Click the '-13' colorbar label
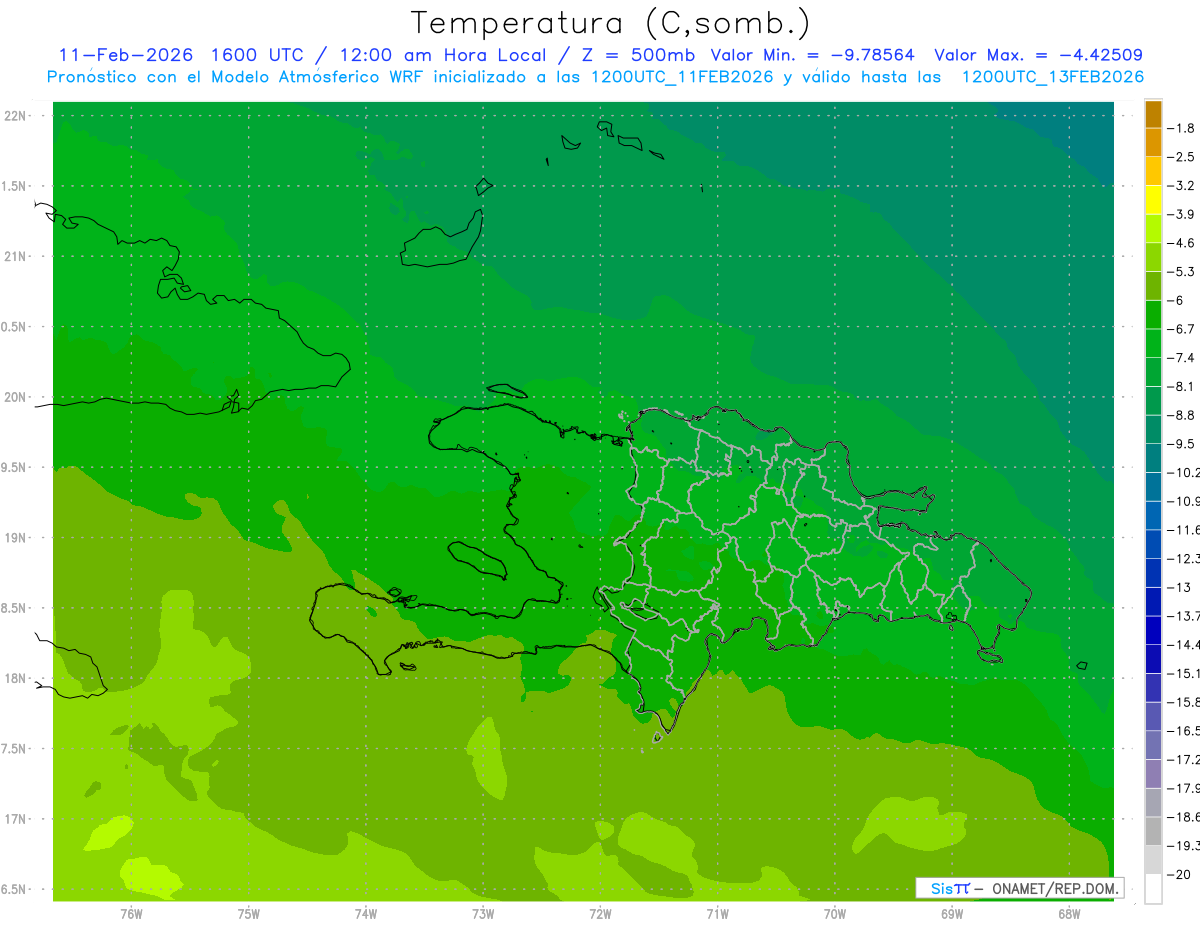This screenshot has width=1200, height=927. point(1179,587)
